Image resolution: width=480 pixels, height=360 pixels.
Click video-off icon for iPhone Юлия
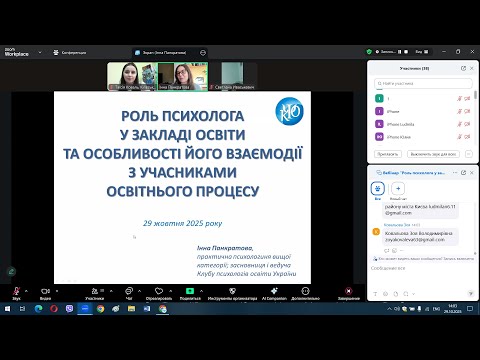(x=467, y=137)
